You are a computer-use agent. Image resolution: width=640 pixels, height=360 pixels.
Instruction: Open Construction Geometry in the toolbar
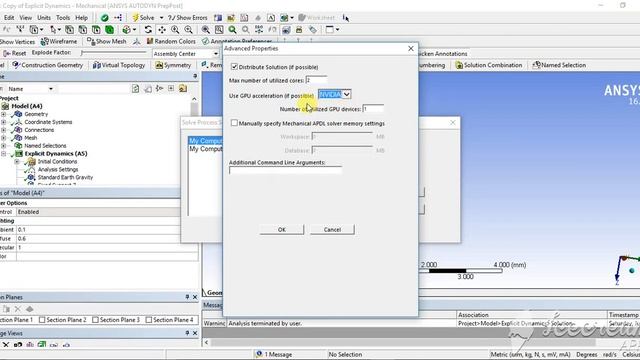point(47,65)
